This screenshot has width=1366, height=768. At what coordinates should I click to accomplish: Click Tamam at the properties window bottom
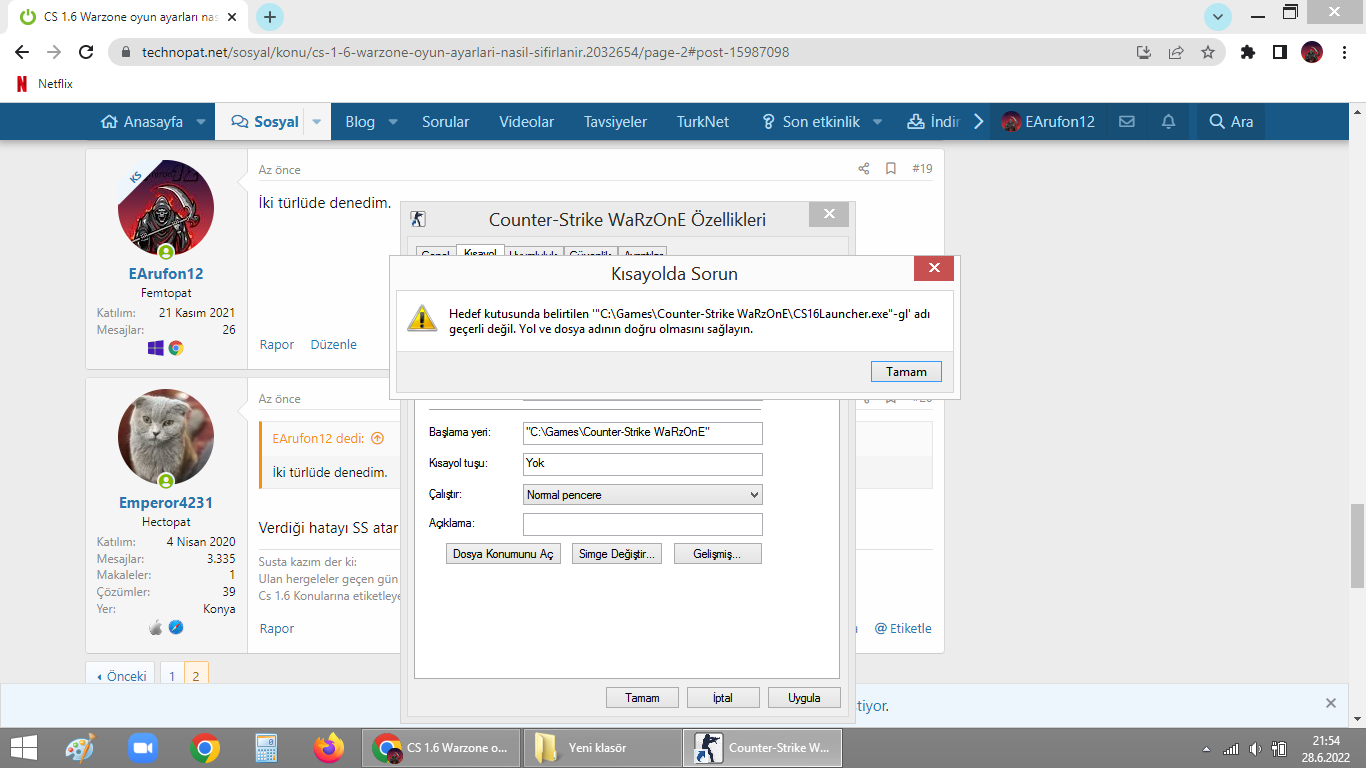pos(642,698)
